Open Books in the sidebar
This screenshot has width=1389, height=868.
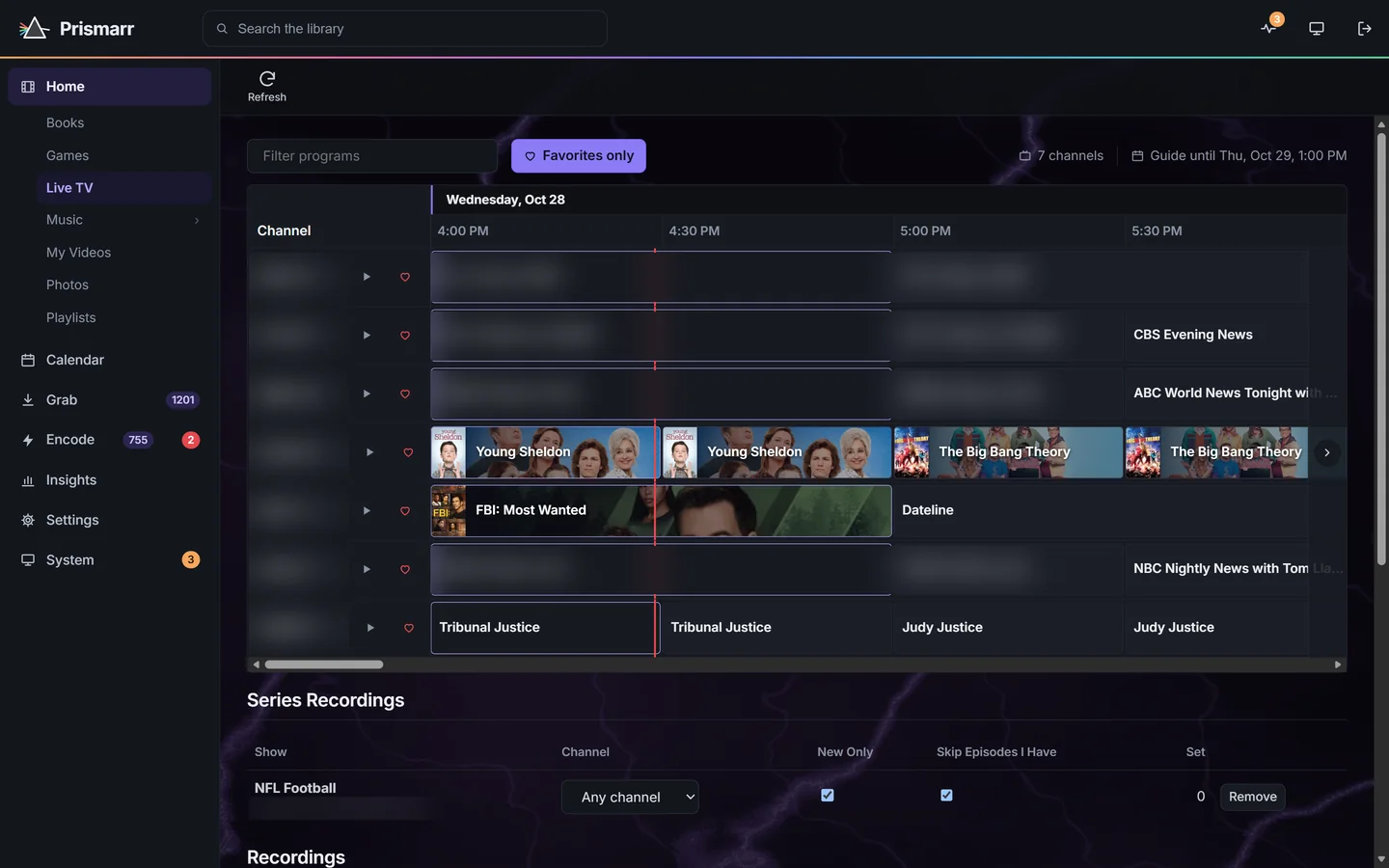[66, 122]
